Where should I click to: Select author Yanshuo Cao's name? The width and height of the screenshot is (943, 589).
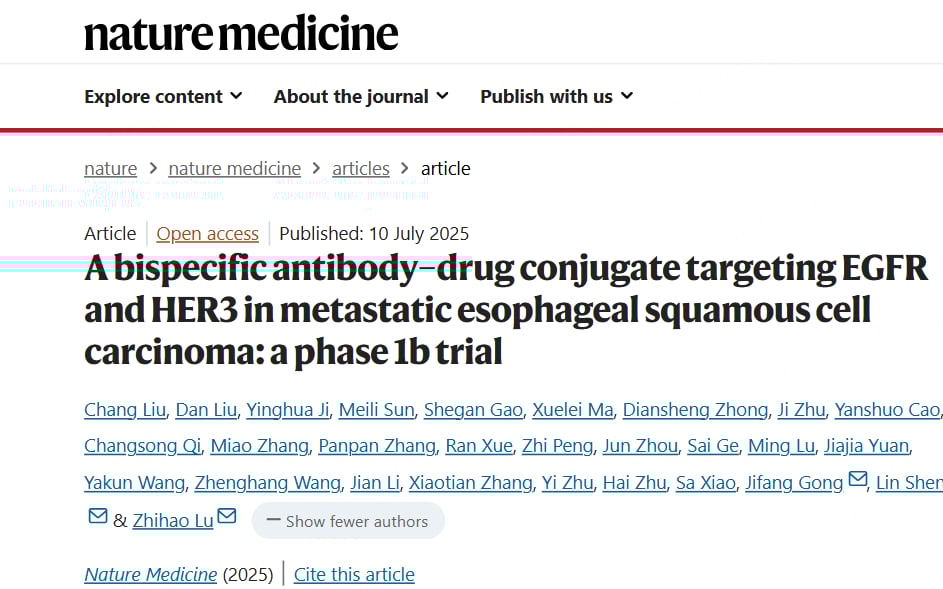pyautogui.click(x=887, y=410)
